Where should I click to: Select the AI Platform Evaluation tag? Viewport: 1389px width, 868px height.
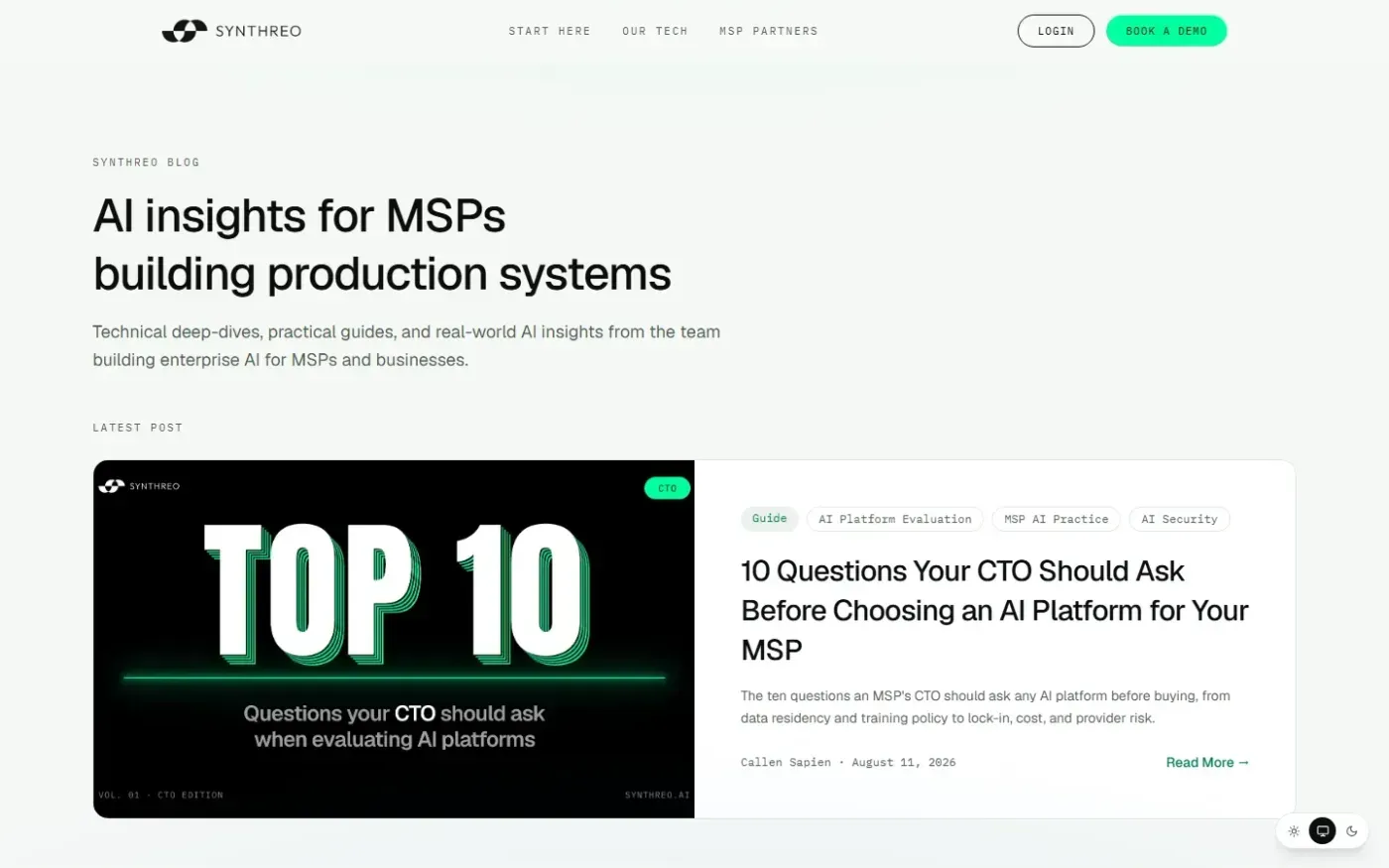click(x=895, y=519)
